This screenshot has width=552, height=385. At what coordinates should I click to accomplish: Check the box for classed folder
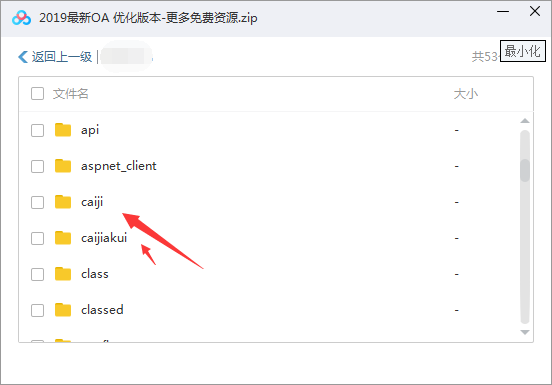click(37, 310)
